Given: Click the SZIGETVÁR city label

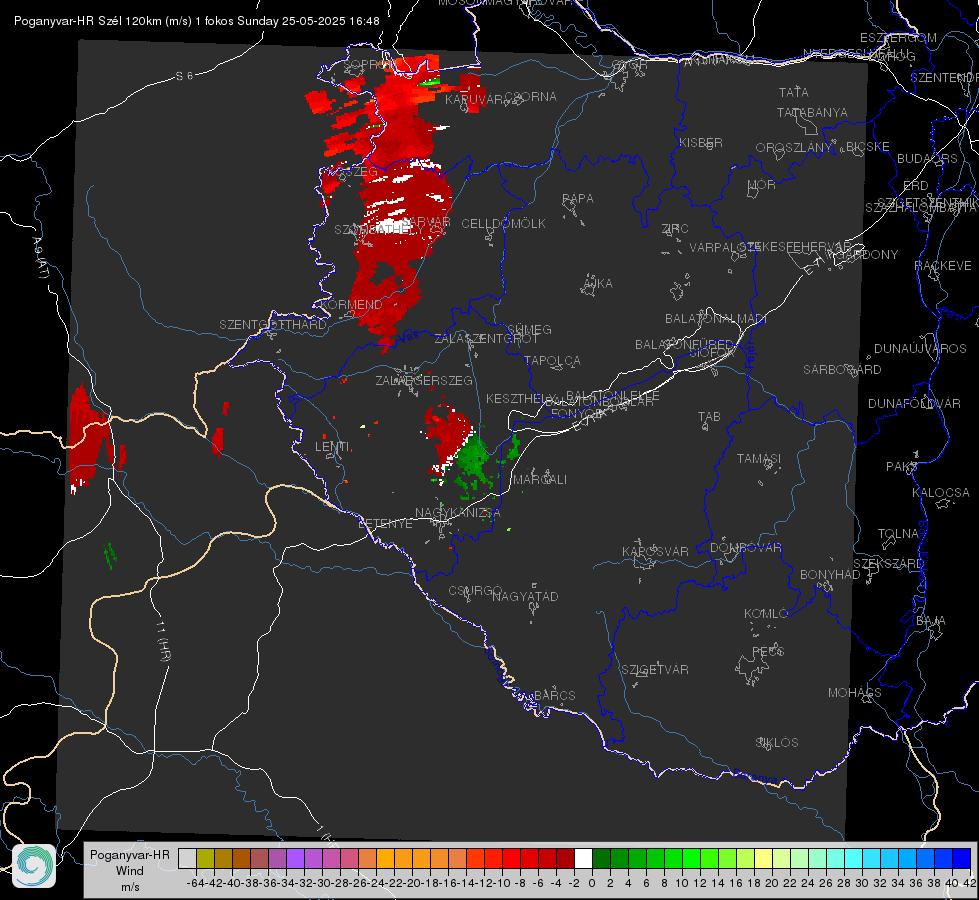Looking at the screenshot, I should click(654, 670).
